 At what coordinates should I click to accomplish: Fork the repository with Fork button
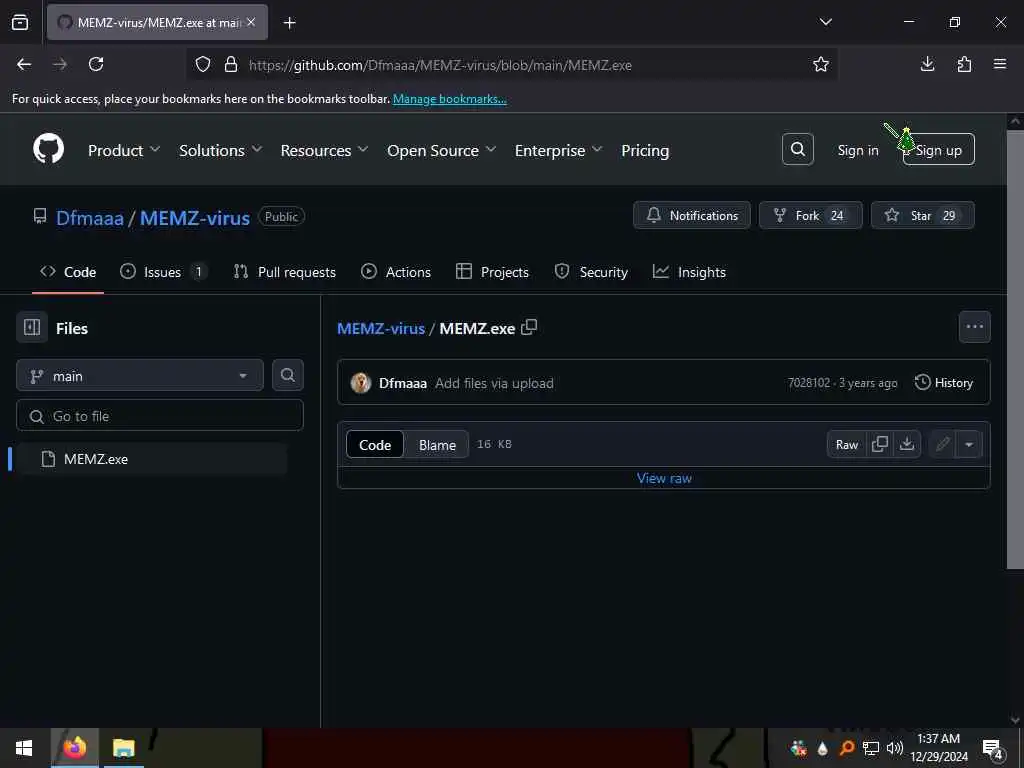(x=810, y=216)
